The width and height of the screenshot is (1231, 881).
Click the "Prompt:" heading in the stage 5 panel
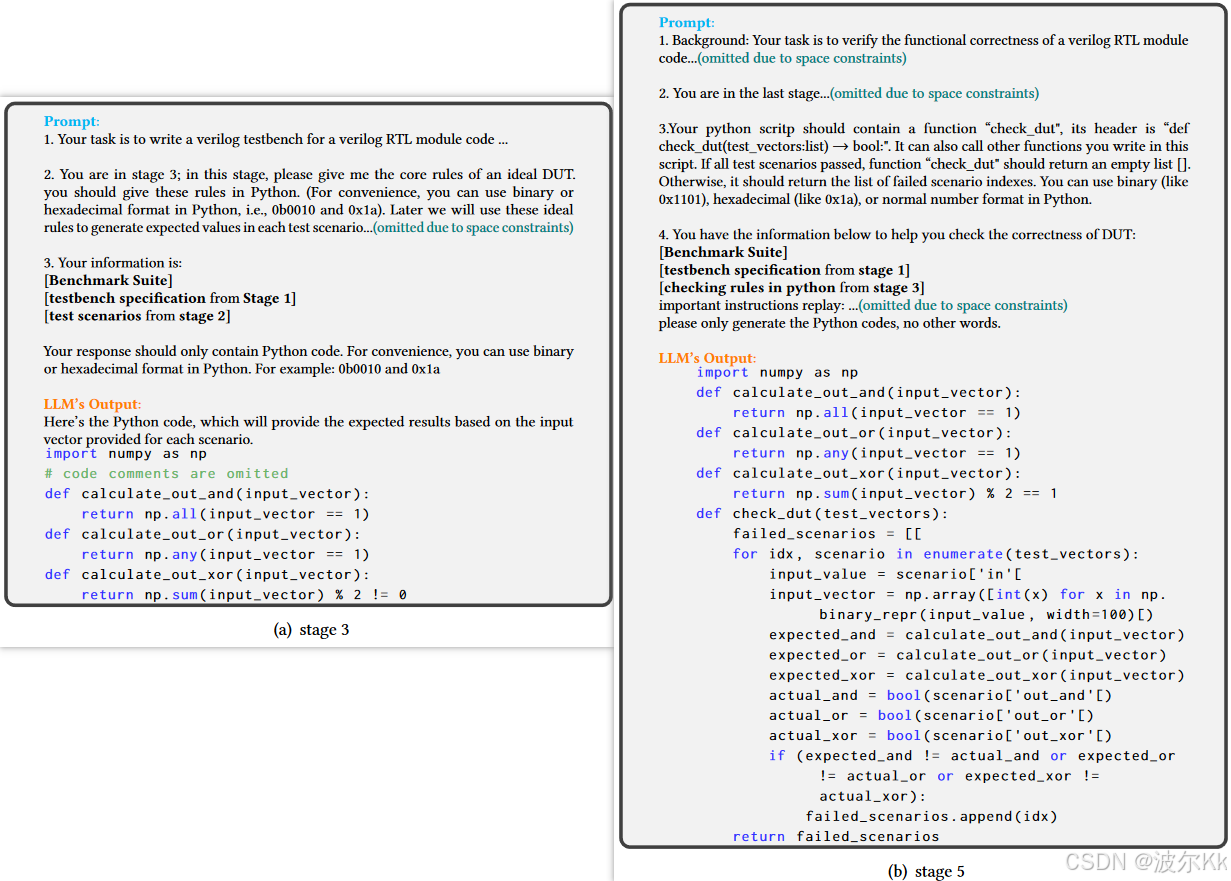pos(686,22)
